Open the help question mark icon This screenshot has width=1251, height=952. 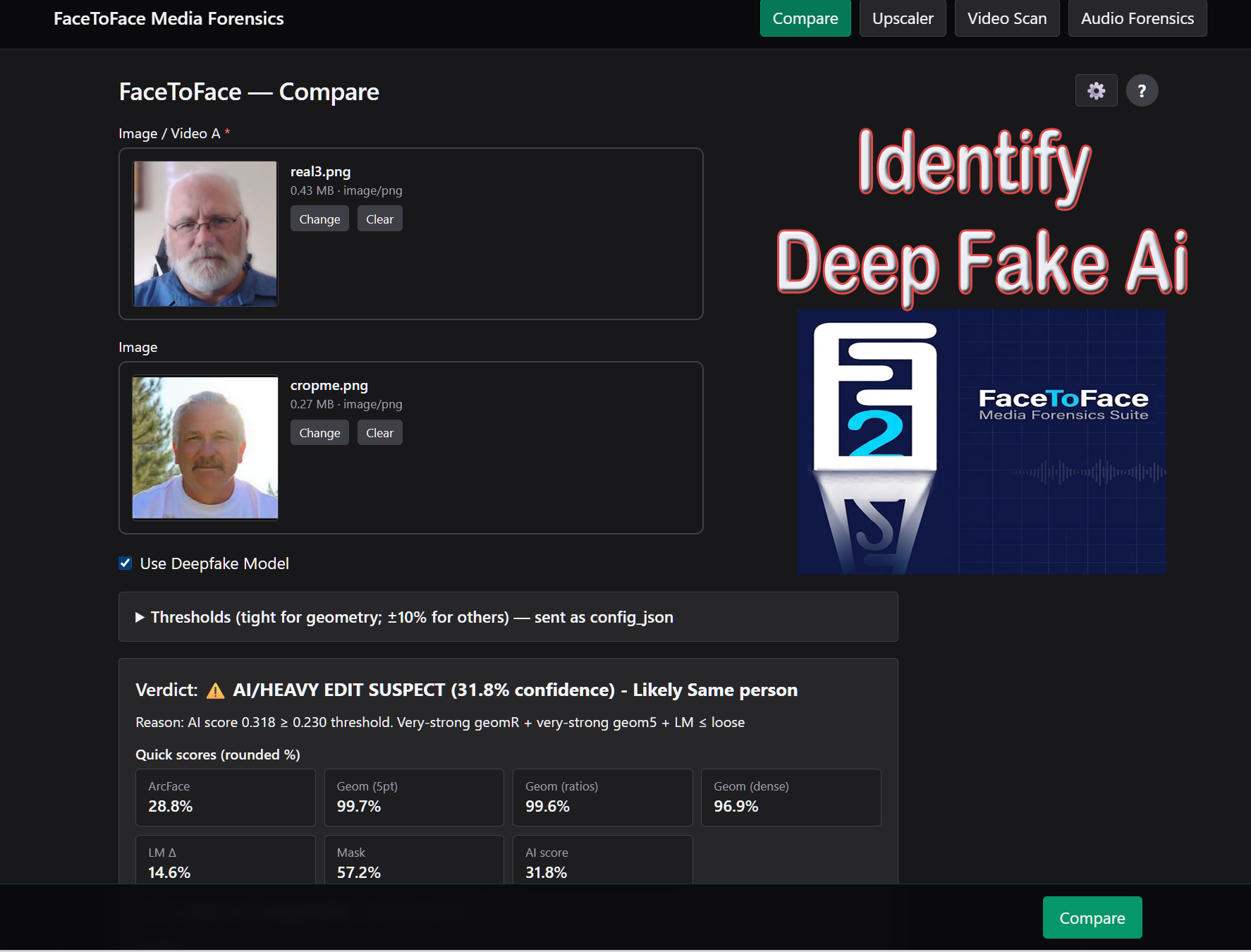tap(1142, 90)
